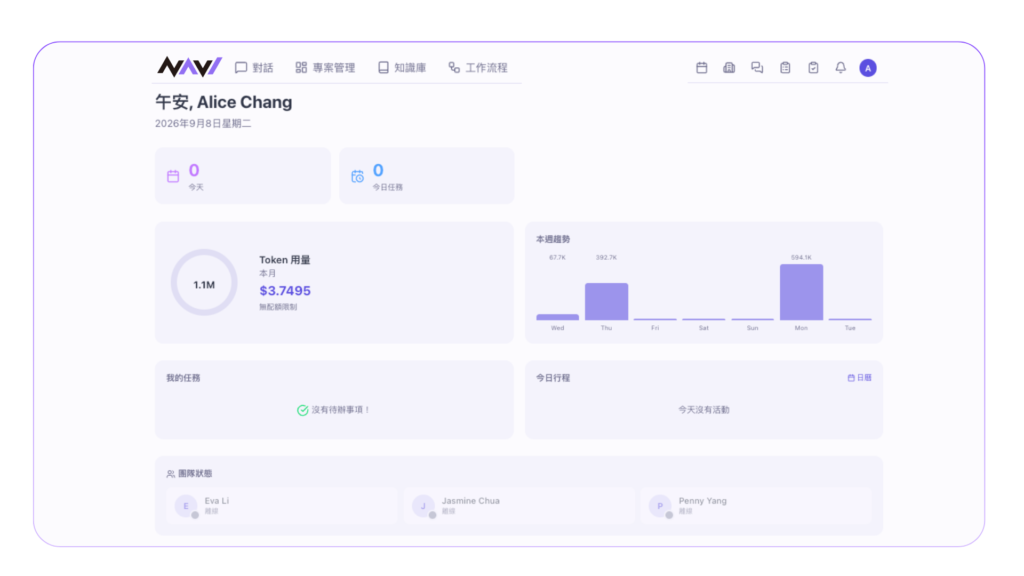Open Jasmine Chua's team member card
This screenshot has height=576, width=1024.
(519, 505)
